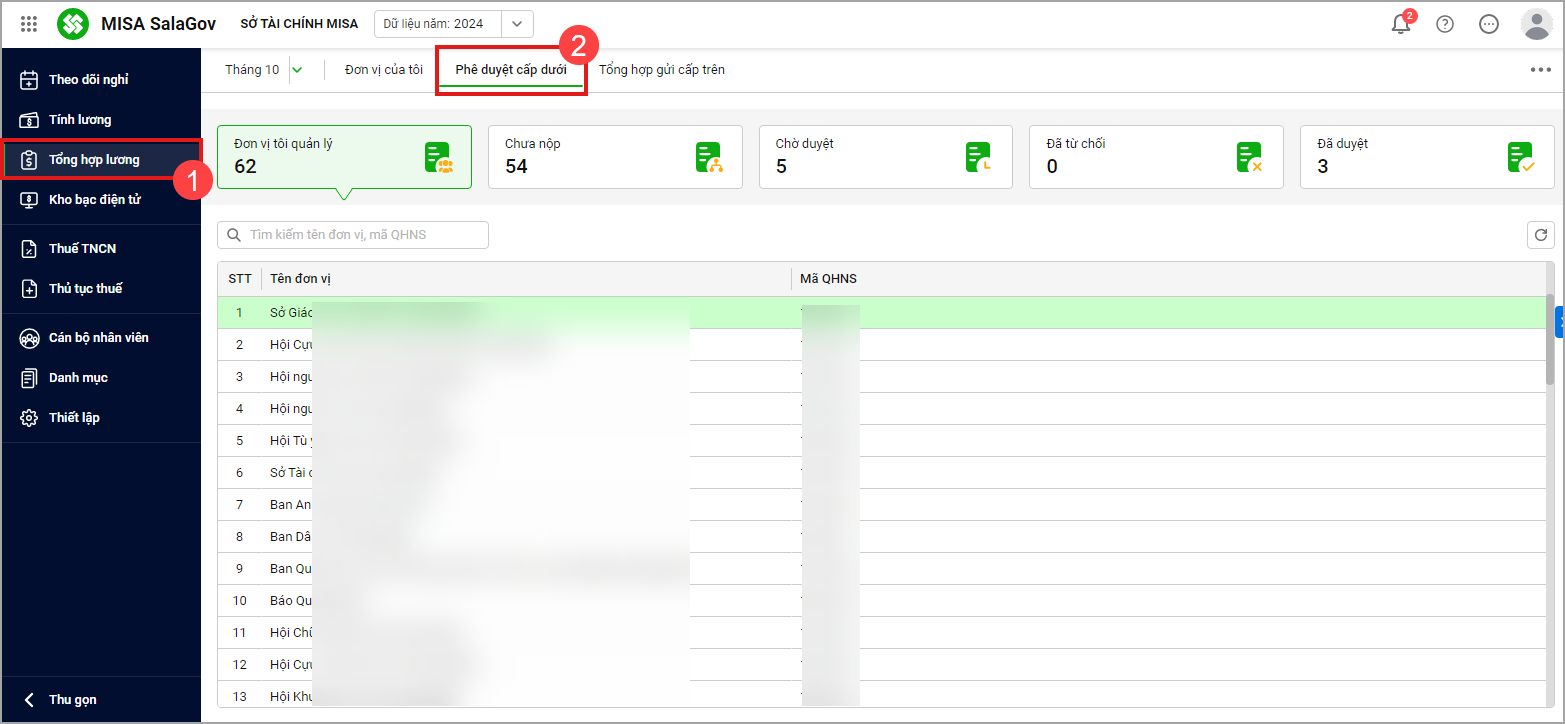The height and width of the screenshot is (724, 1565).
Task: Select the Chưa nộp filter card
Action: click(x=614, y=157)
